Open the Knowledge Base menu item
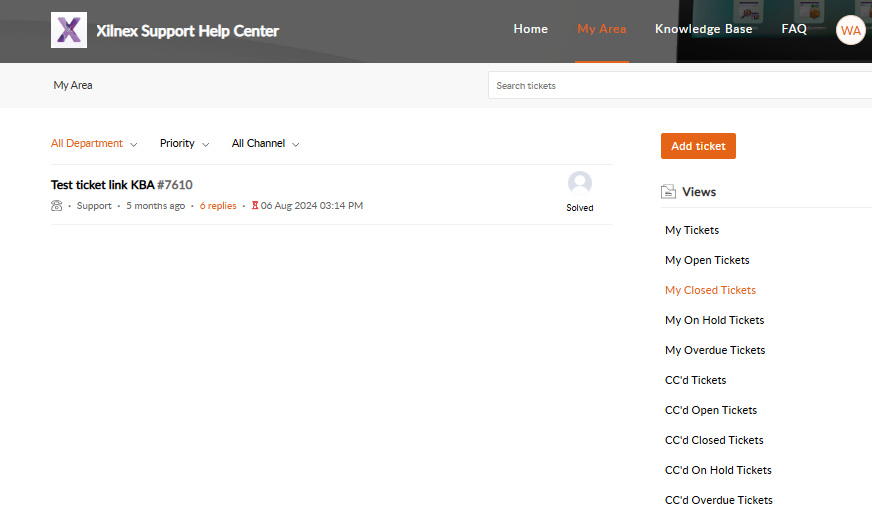 tap(703, 29)
